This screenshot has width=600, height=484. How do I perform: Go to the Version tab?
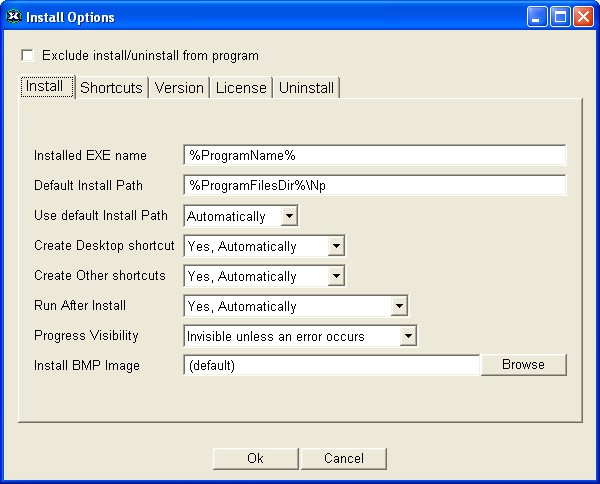(179, 88)
